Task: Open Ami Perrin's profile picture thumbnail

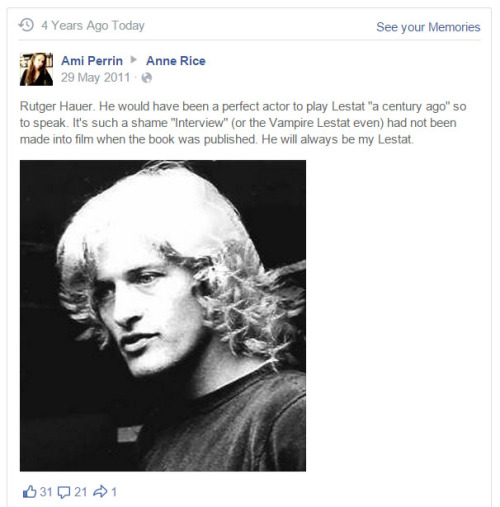Action: 36,69
